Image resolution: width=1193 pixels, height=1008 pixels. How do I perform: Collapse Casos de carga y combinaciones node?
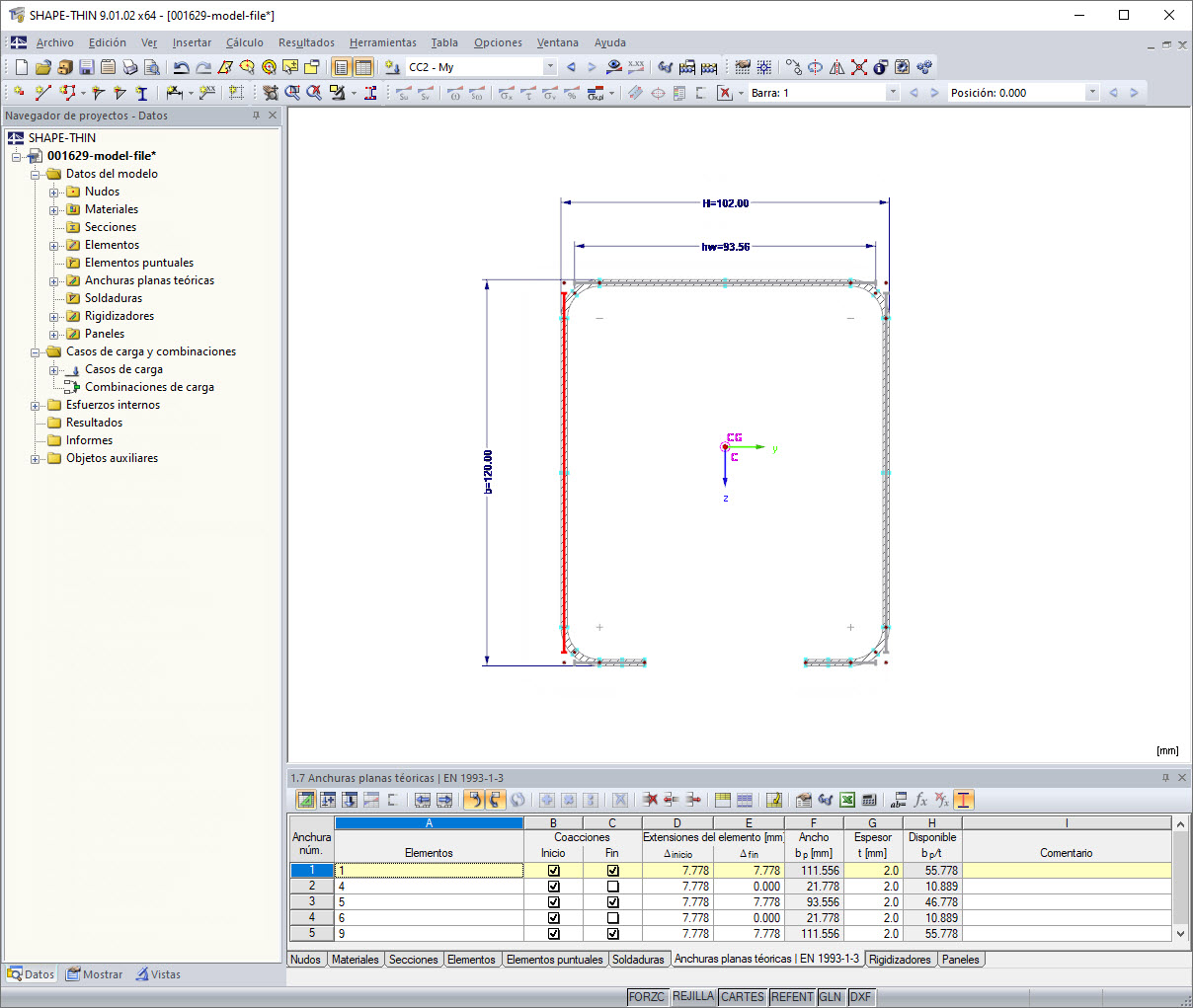click(x=36, y=351)
